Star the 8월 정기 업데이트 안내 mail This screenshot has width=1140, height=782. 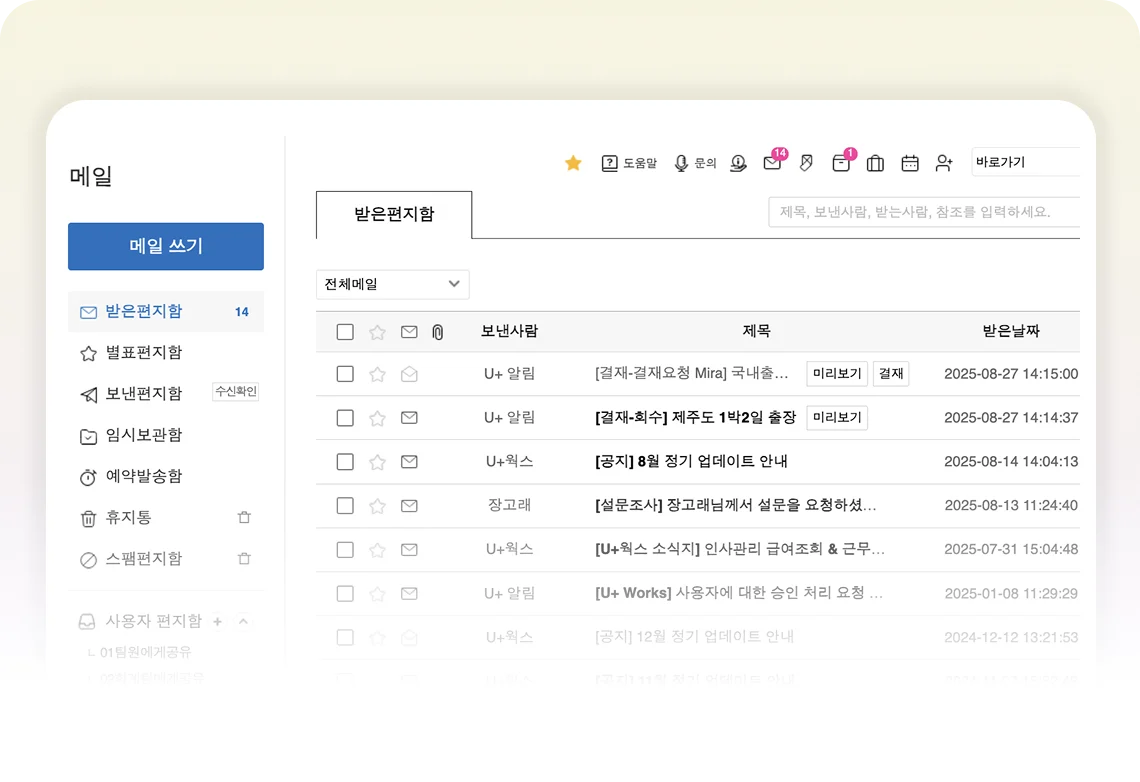[377, 462]
